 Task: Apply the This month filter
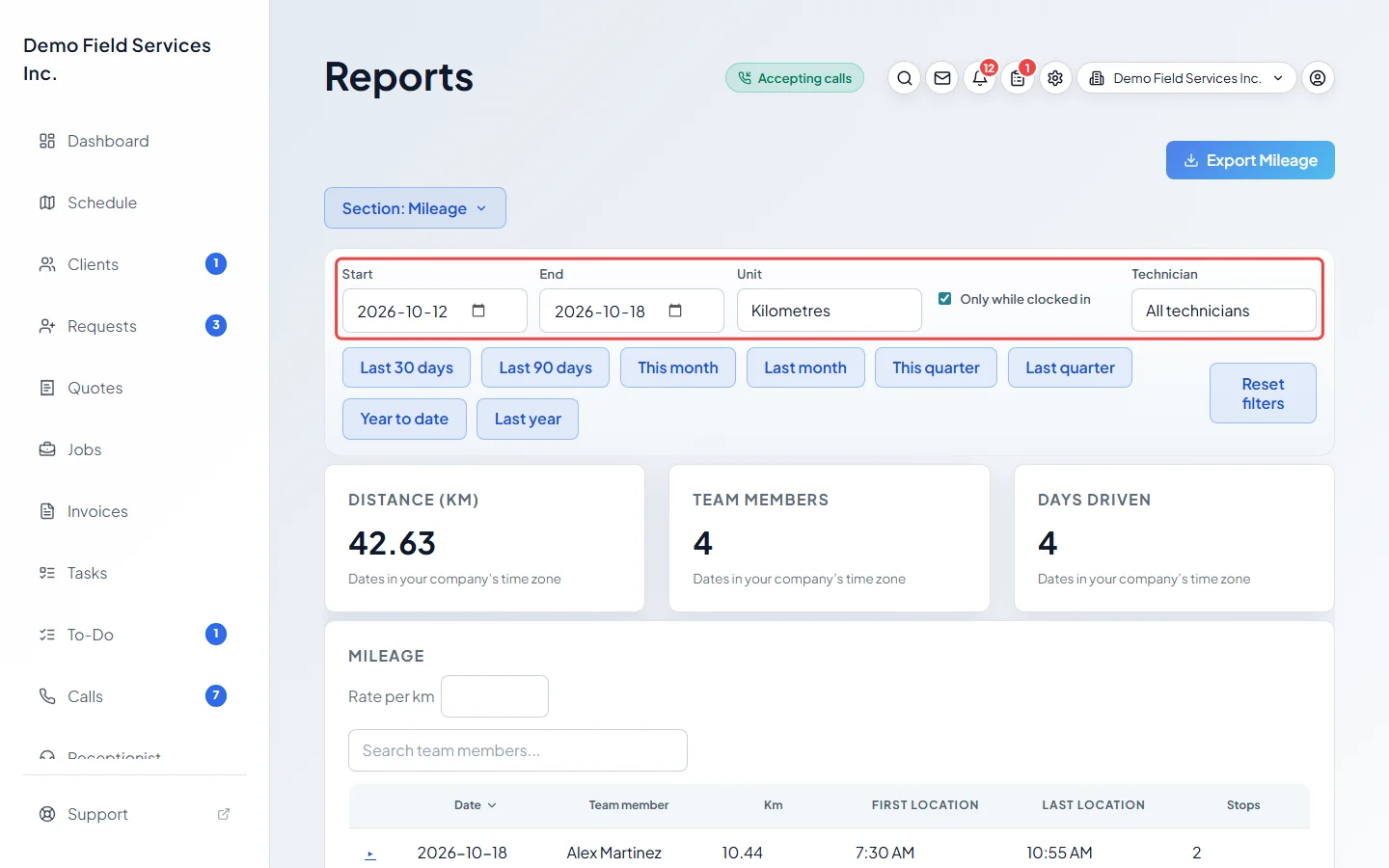point(678,367)
